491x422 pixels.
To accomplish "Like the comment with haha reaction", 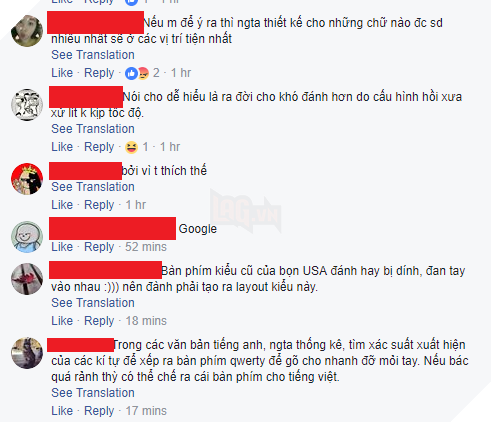I will coord(62,147).
